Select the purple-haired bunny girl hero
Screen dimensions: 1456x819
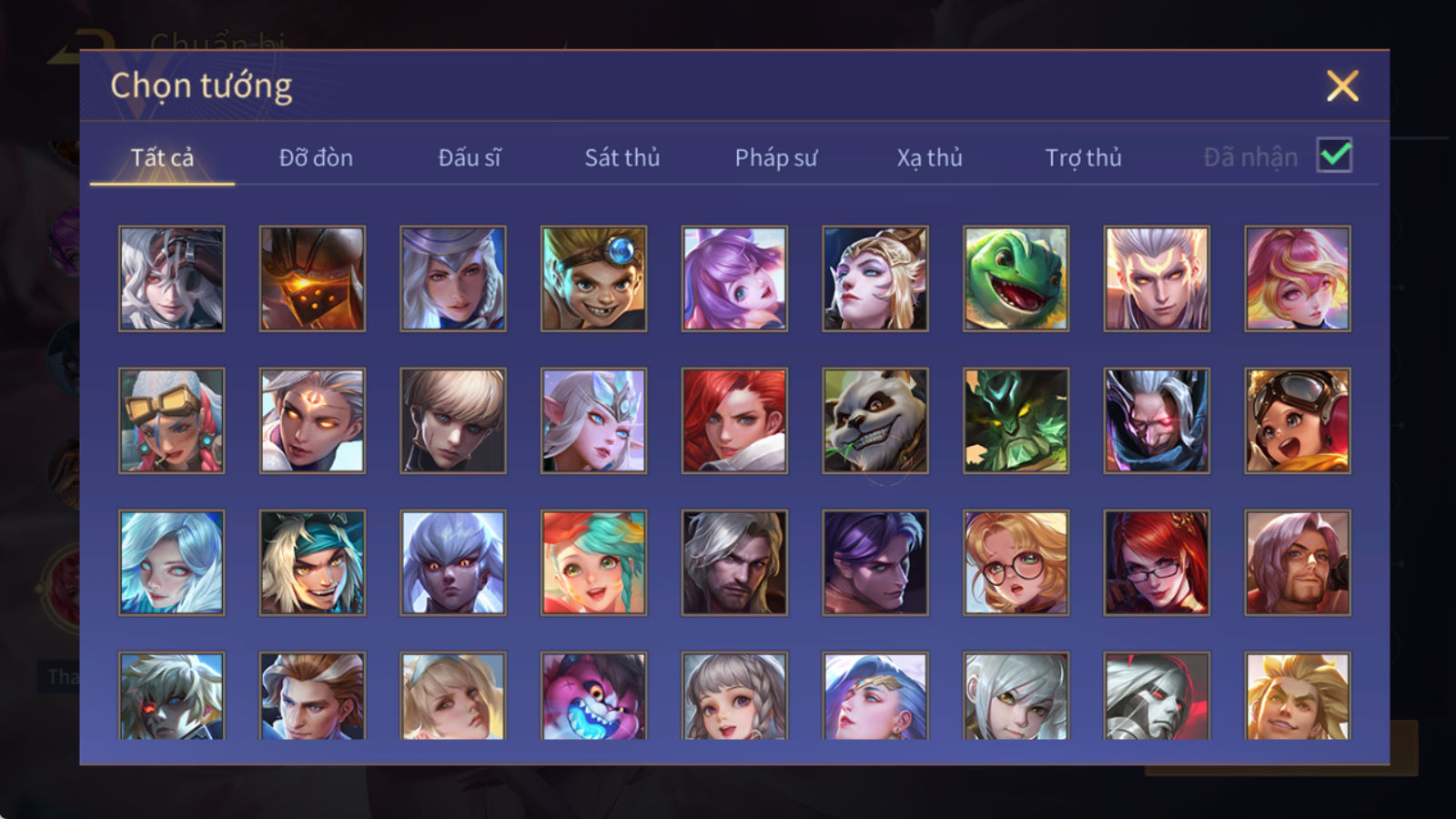734,278
